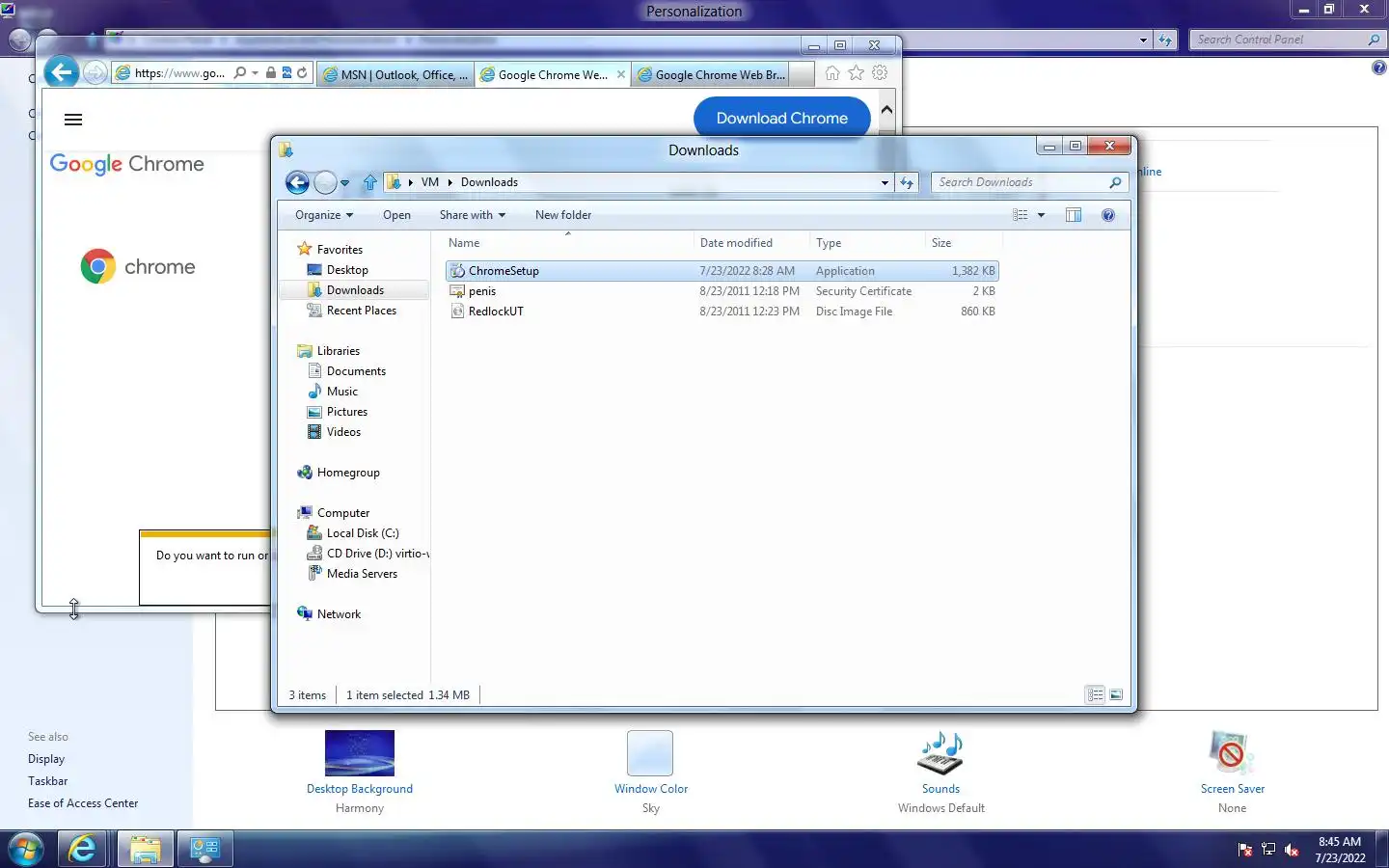Click Internet Explorer Home icon

(x=832, y=73)
